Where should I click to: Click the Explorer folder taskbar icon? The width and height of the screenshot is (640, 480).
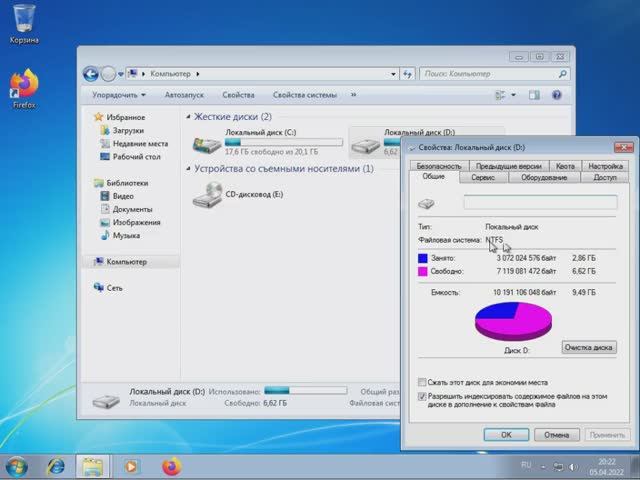(93, 467)
